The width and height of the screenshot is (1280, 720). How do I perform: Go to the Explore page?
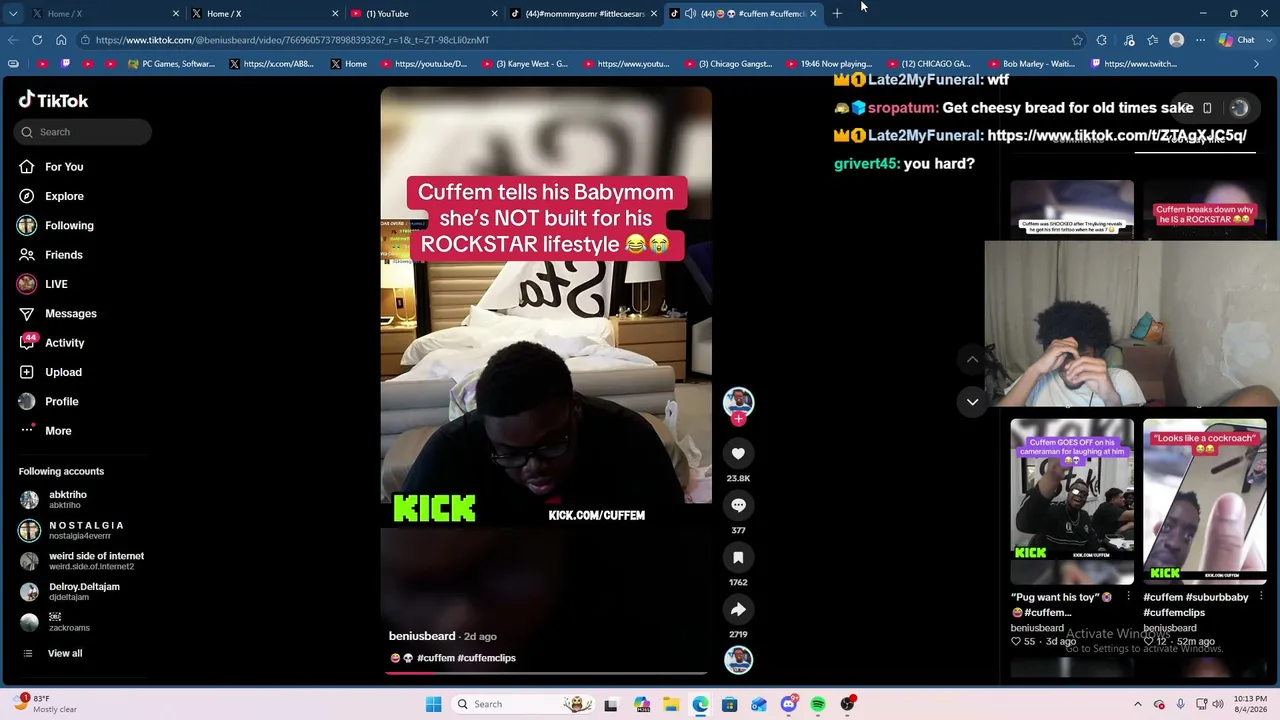[x=64, y=196]
